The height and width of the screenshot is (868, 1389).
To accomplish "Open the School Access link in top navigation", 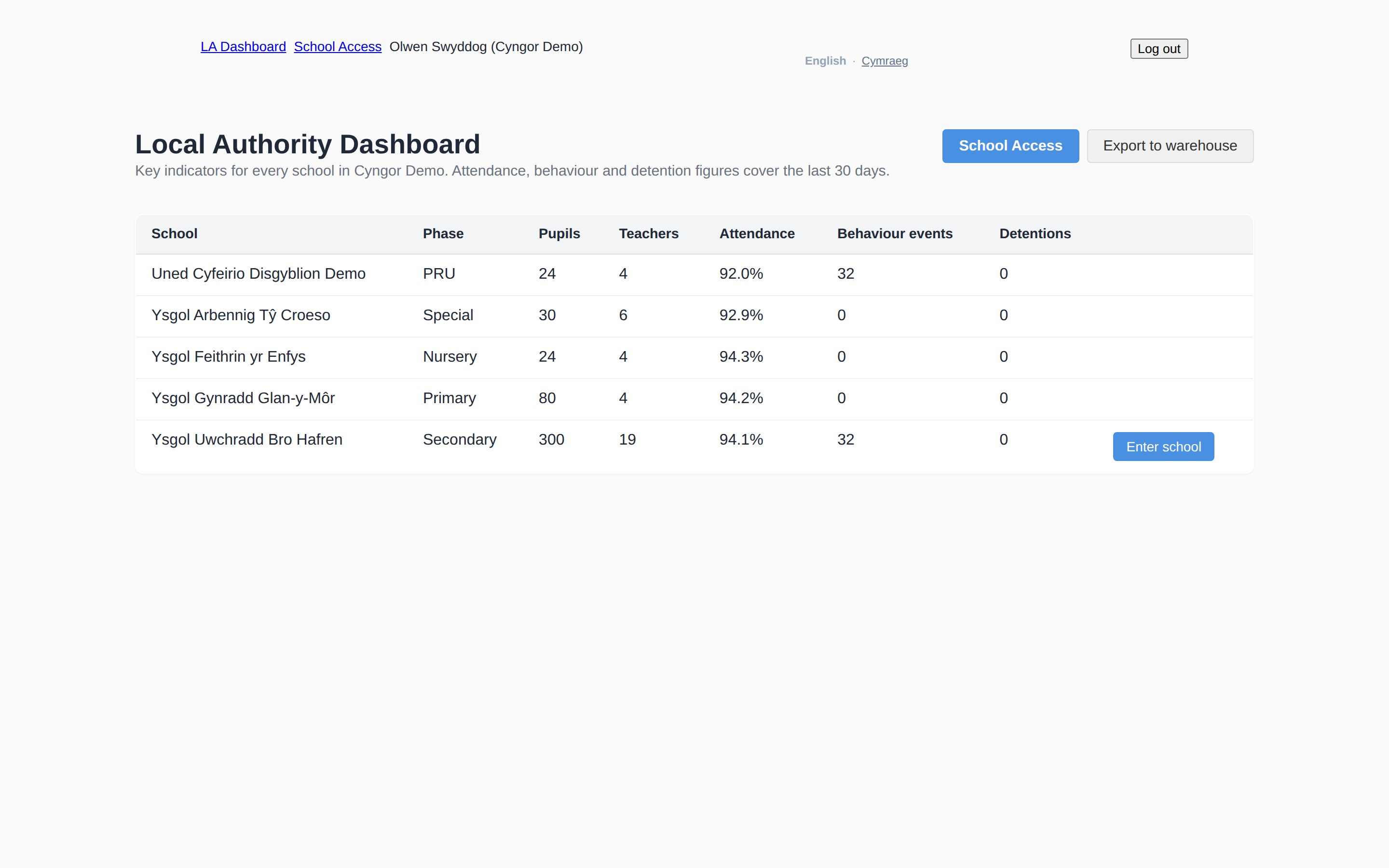I will tap(338, 46).
